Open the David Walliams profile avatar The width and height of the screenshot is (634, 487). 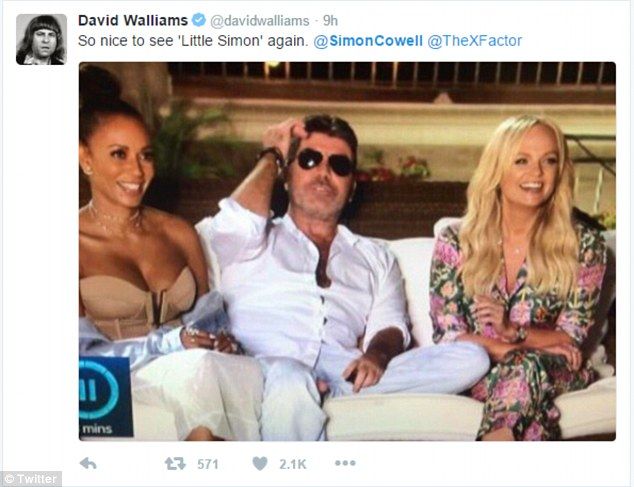41,39
